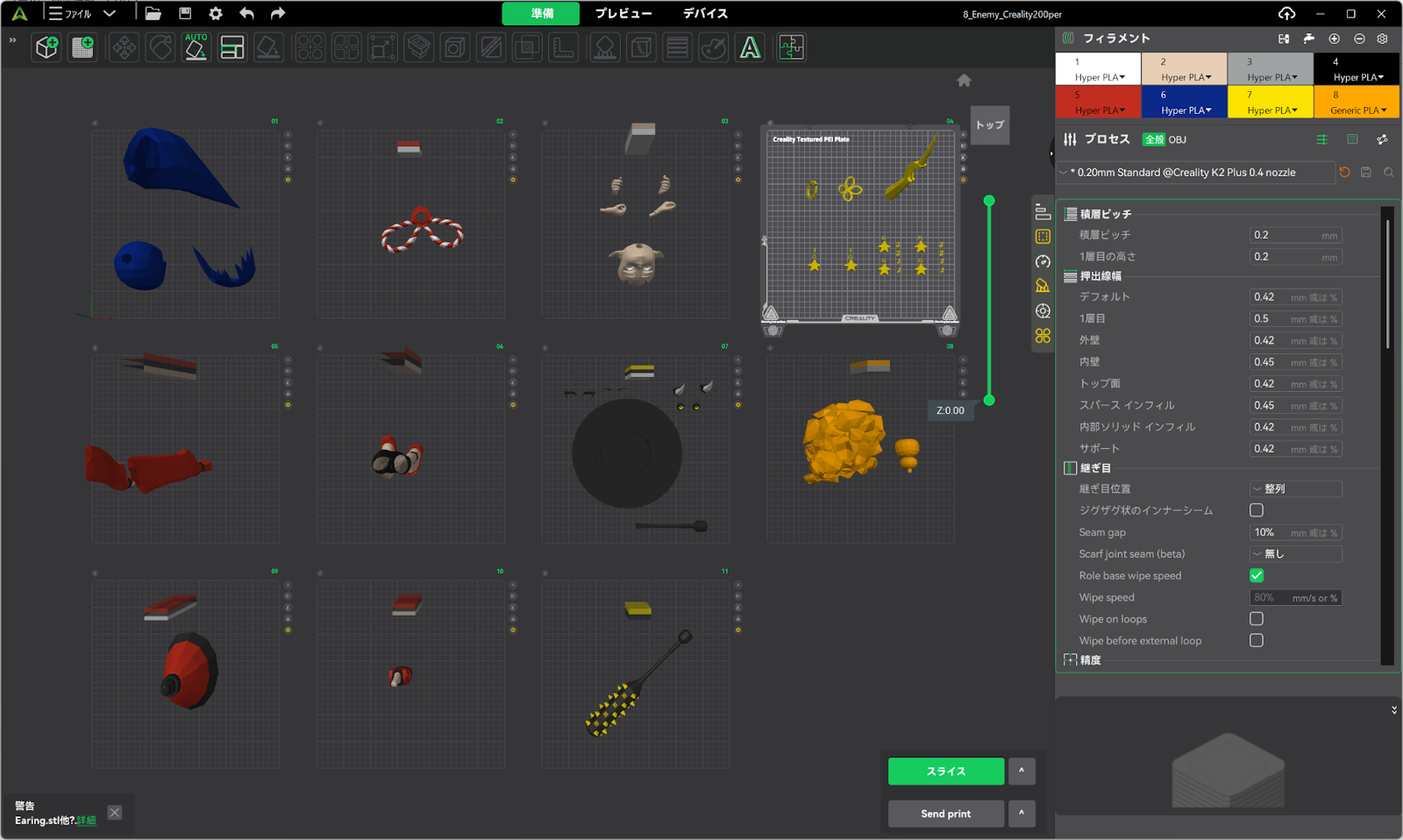The image size is (1403, 840).
Task: Enable Wipe on loops checkbox
Action: (1257, 619)
